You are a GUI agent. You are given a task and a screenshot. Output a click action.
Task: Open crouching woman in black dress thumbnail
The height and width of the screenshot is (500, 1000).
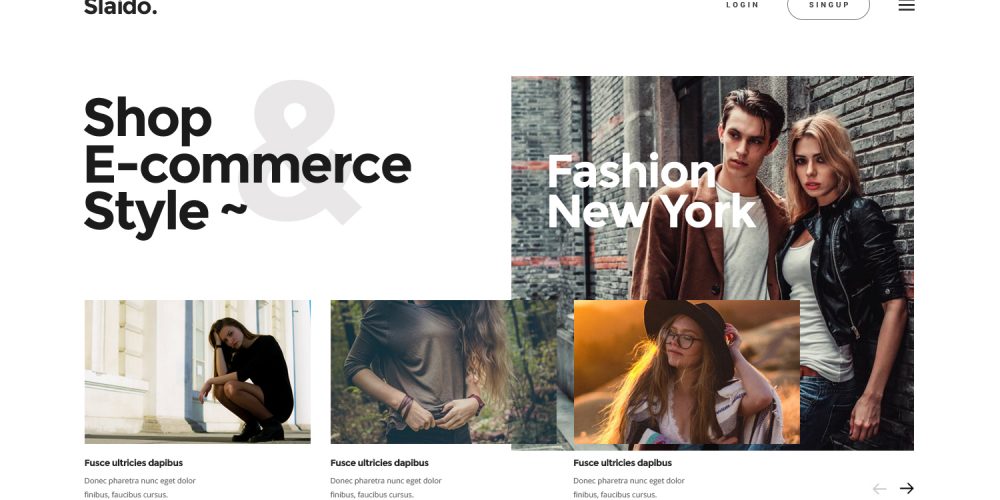pyautogui.click(x=198, y=372)
